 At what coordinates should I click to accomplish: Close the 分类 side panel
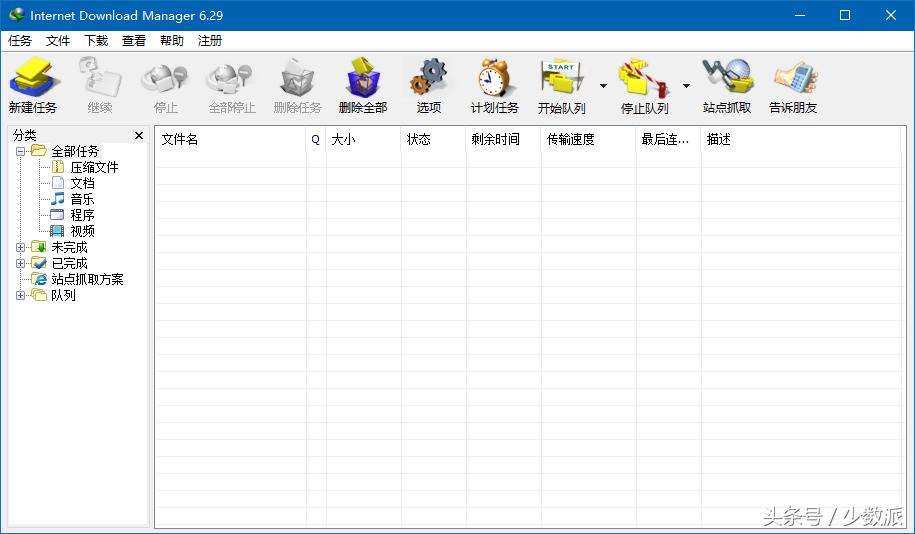(x=139, y=135)
